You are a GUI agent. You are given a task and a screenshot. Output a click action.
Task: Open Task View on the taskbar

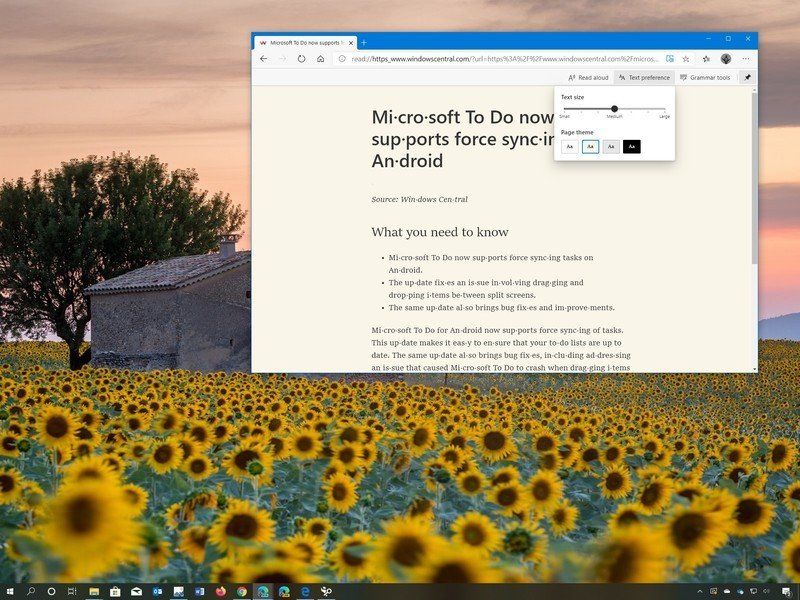(72, 591)
